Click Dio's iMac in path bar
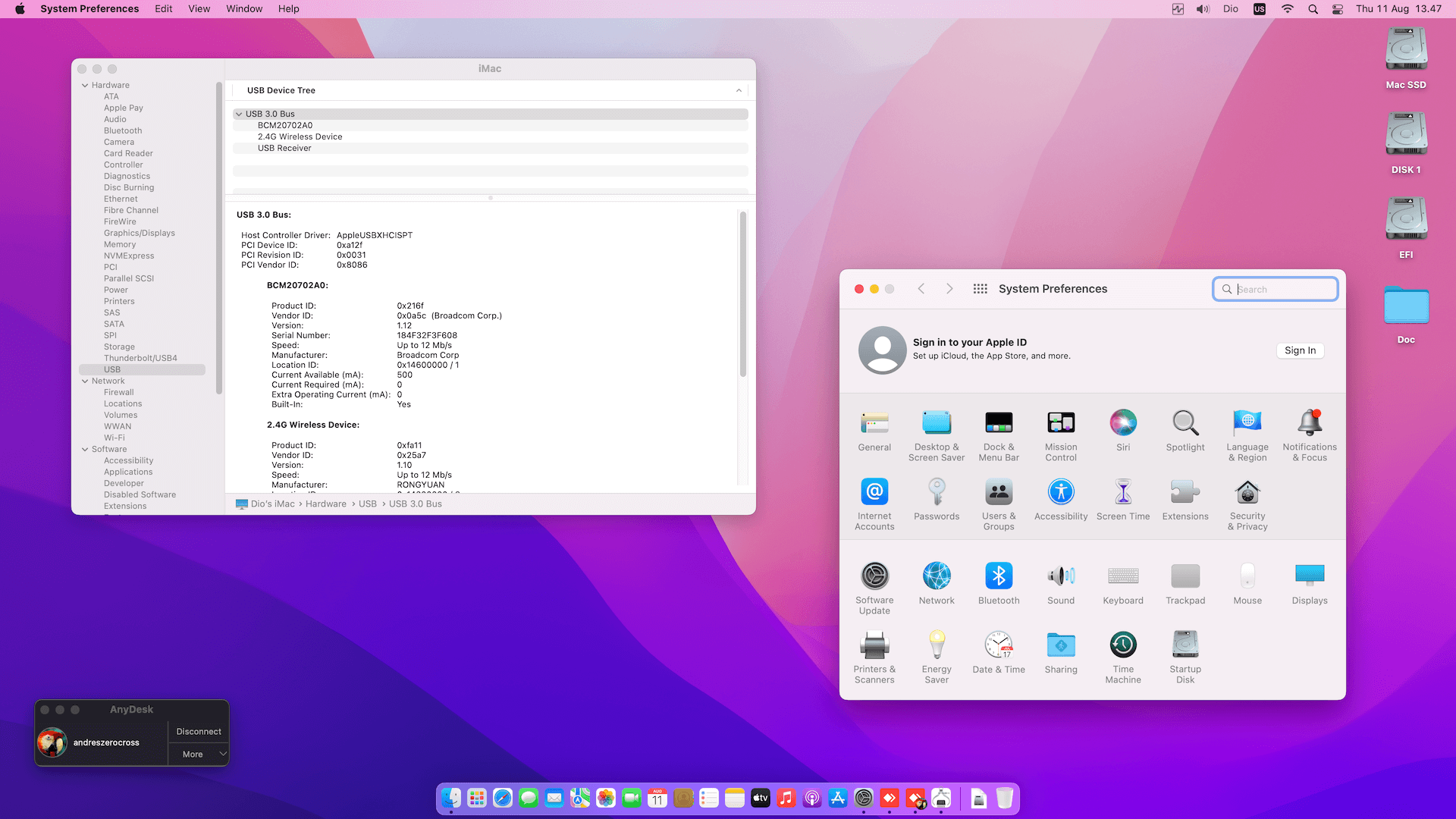This screenshot has height=819, width=1456. [266, 504]
